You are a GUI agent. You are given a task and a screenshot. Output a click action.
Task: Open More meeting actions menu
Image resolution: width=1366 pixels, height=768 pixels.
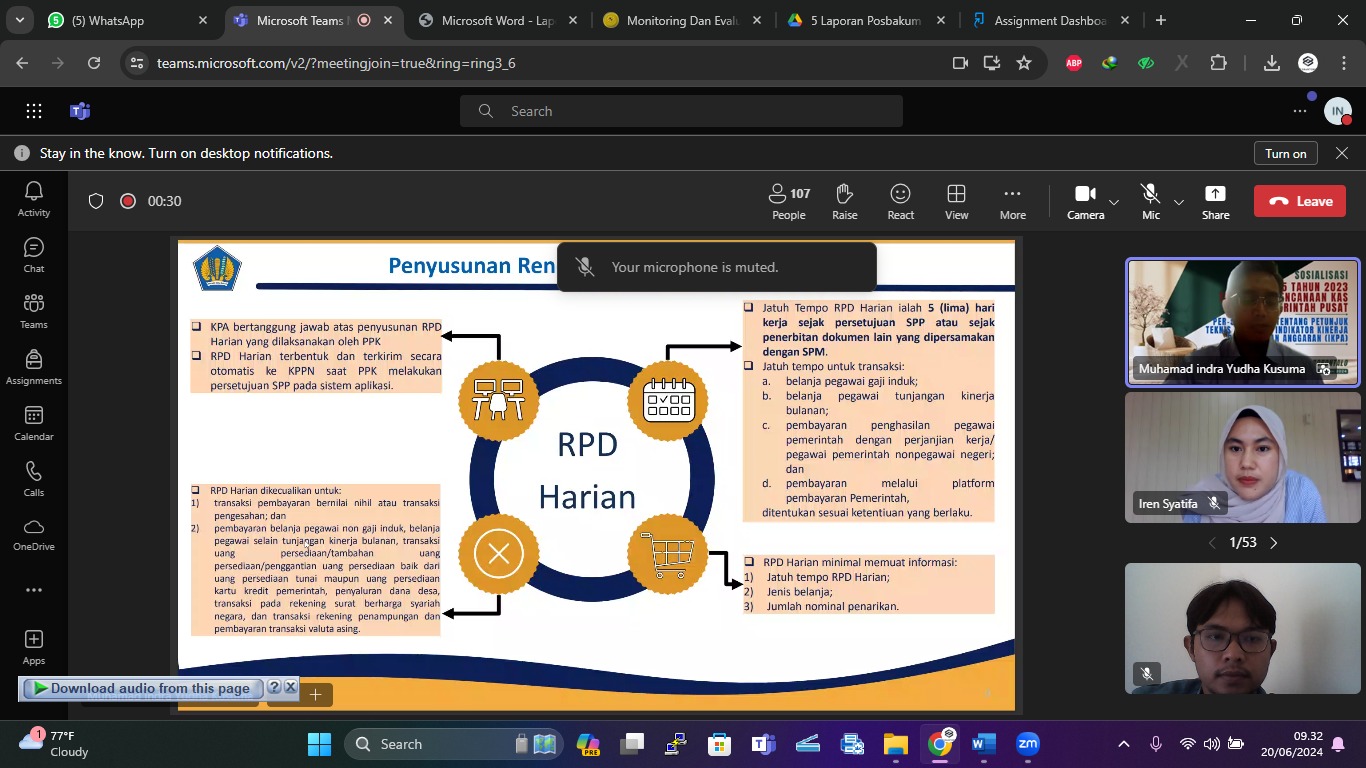[x=1012, y=201]
